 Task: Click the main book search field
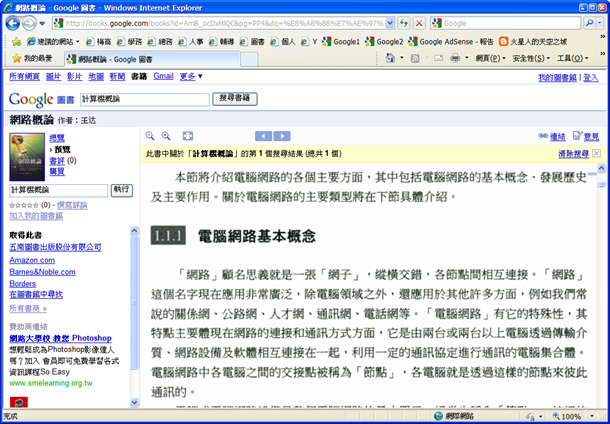tap(145, 100)
